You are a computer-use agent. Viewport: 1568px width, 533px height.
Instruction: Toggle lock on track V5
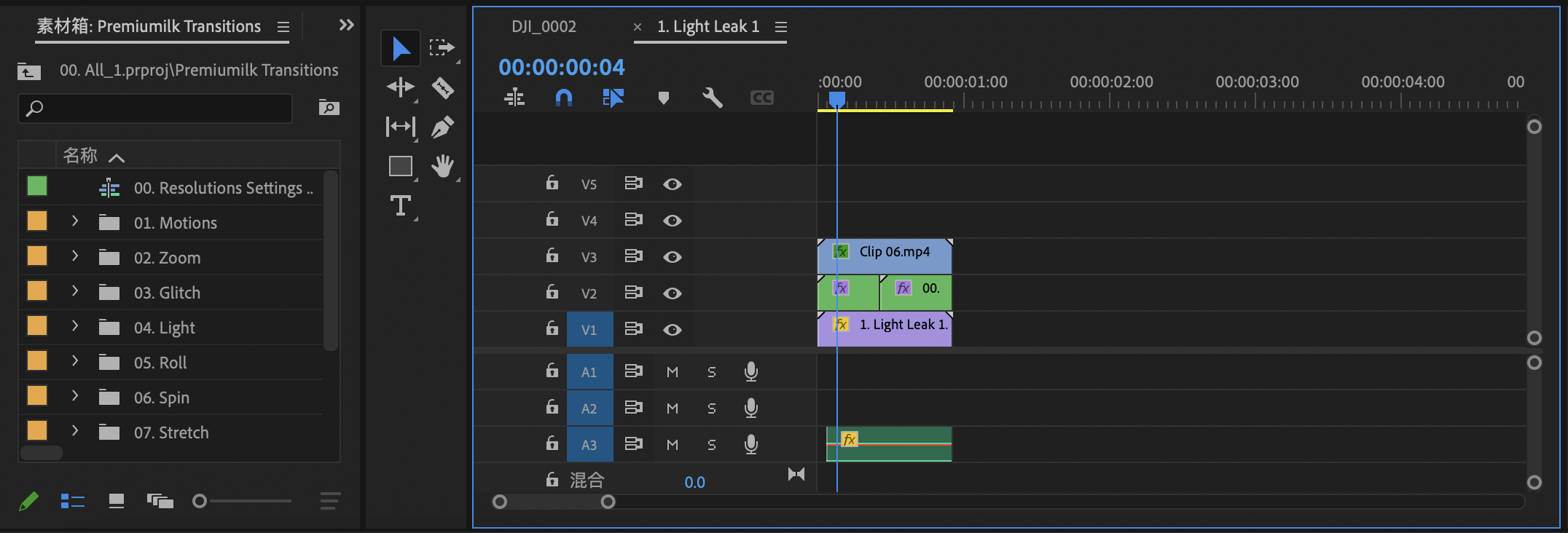pos(552,183)
